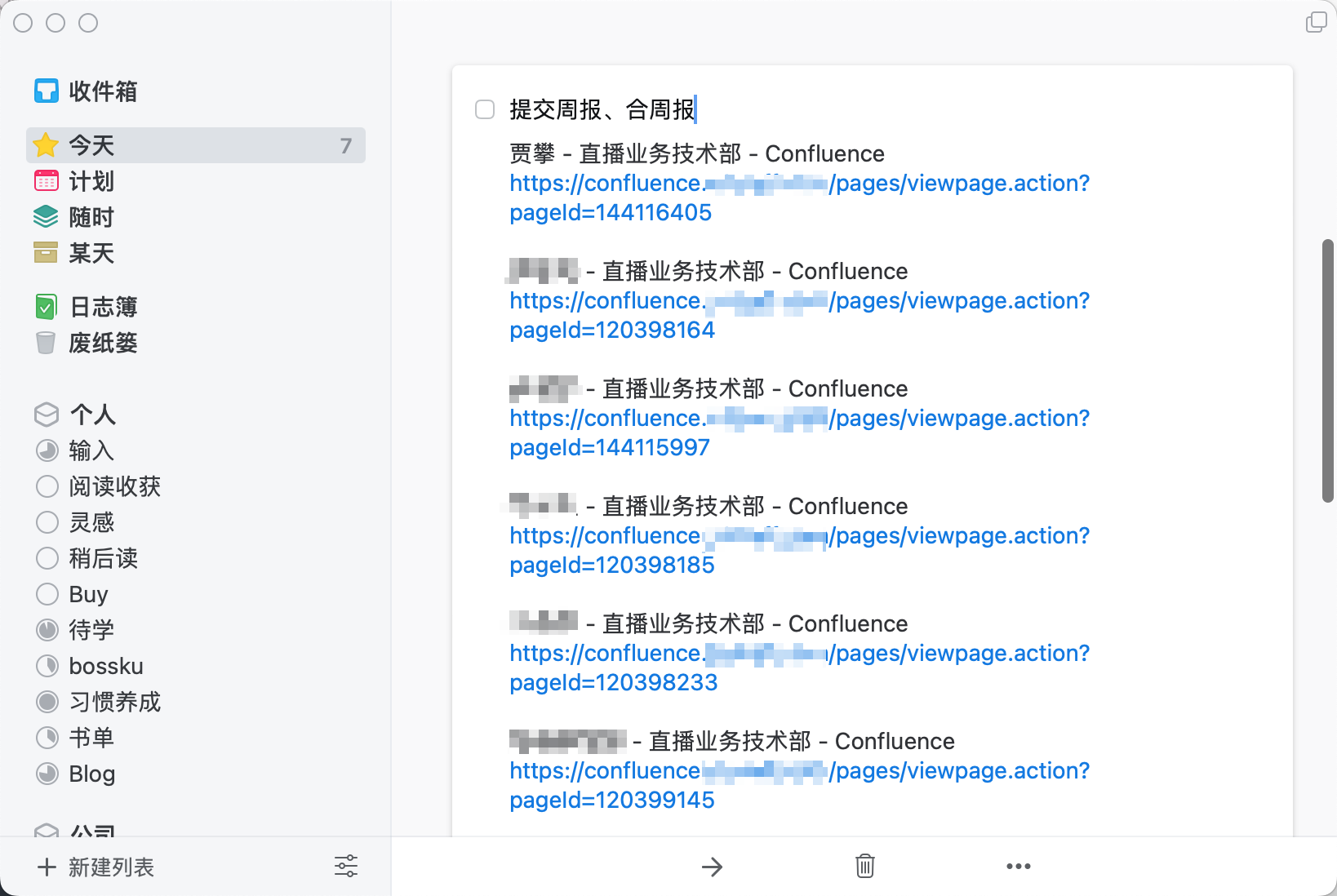Select the 阅读收获 project
The image size is (1337, 896).
click(114, 486)
